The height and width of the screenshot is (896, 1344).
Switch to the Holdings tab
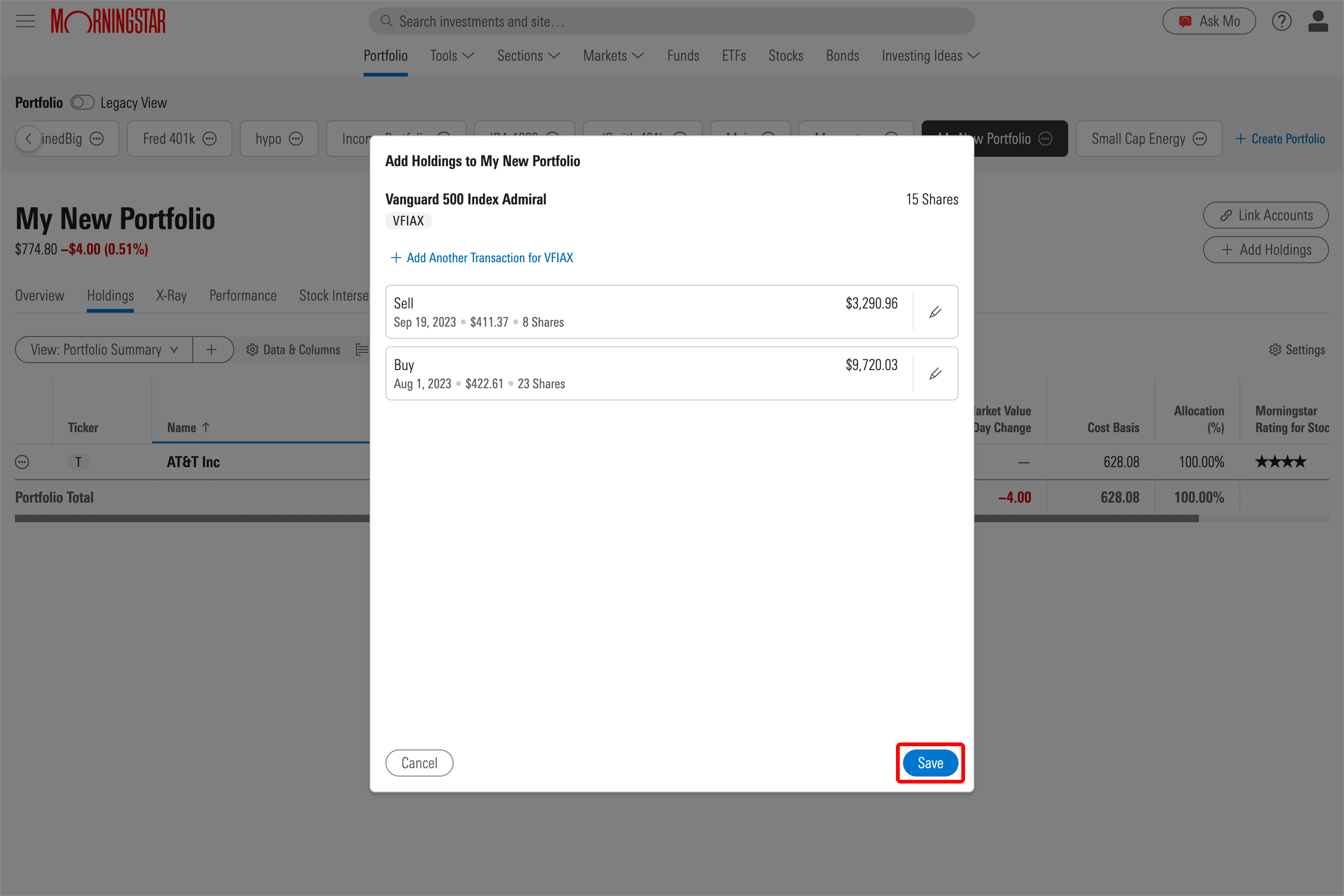coord(110,295)
